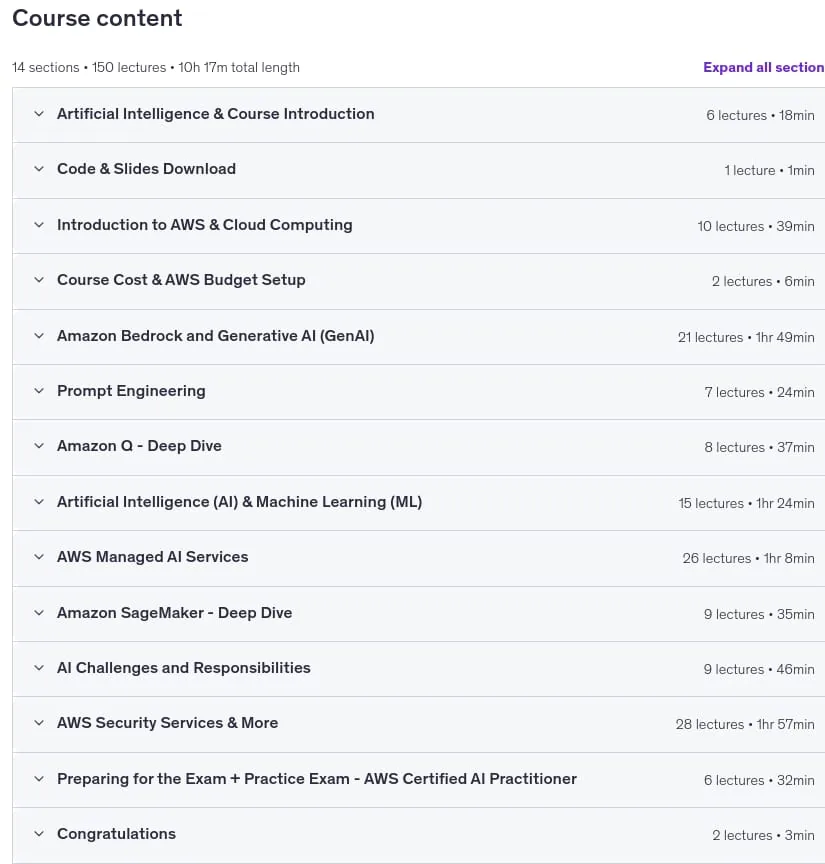This screenshot has height=864, width=825.
Task: Click Expand all sections link
Action: pos(763,67)
